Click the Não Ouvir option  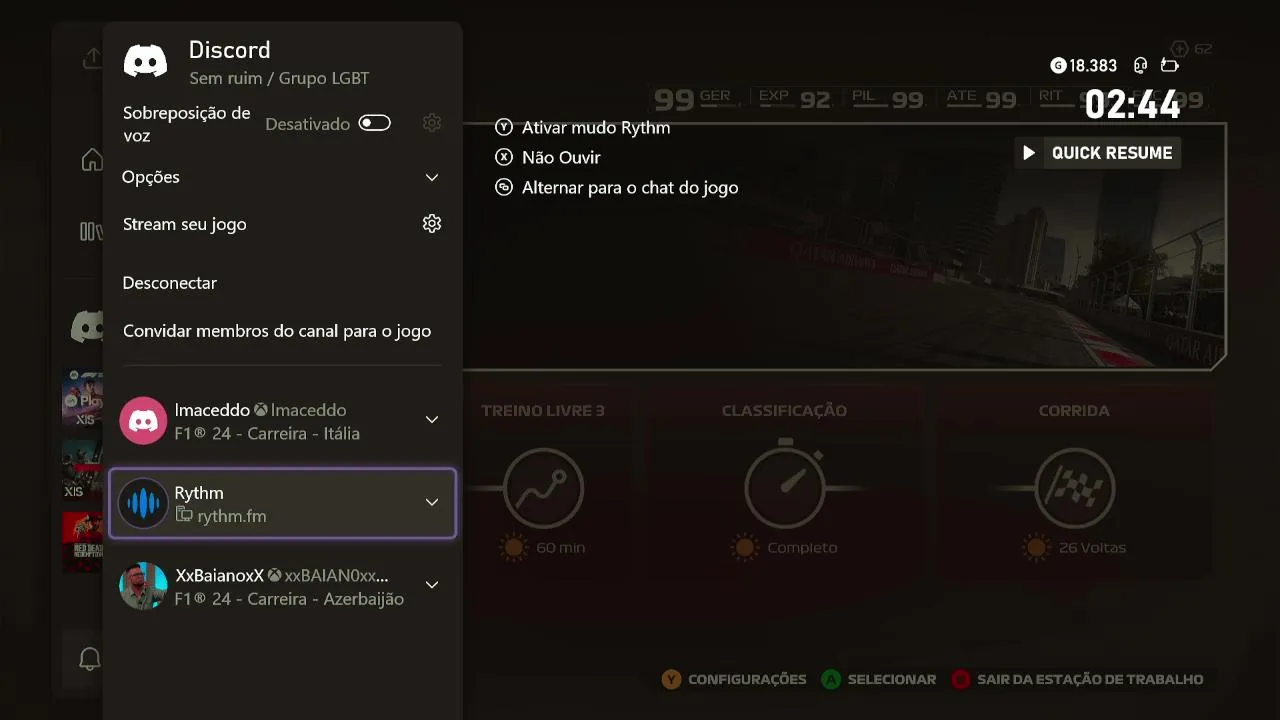(x=560, y=158)
